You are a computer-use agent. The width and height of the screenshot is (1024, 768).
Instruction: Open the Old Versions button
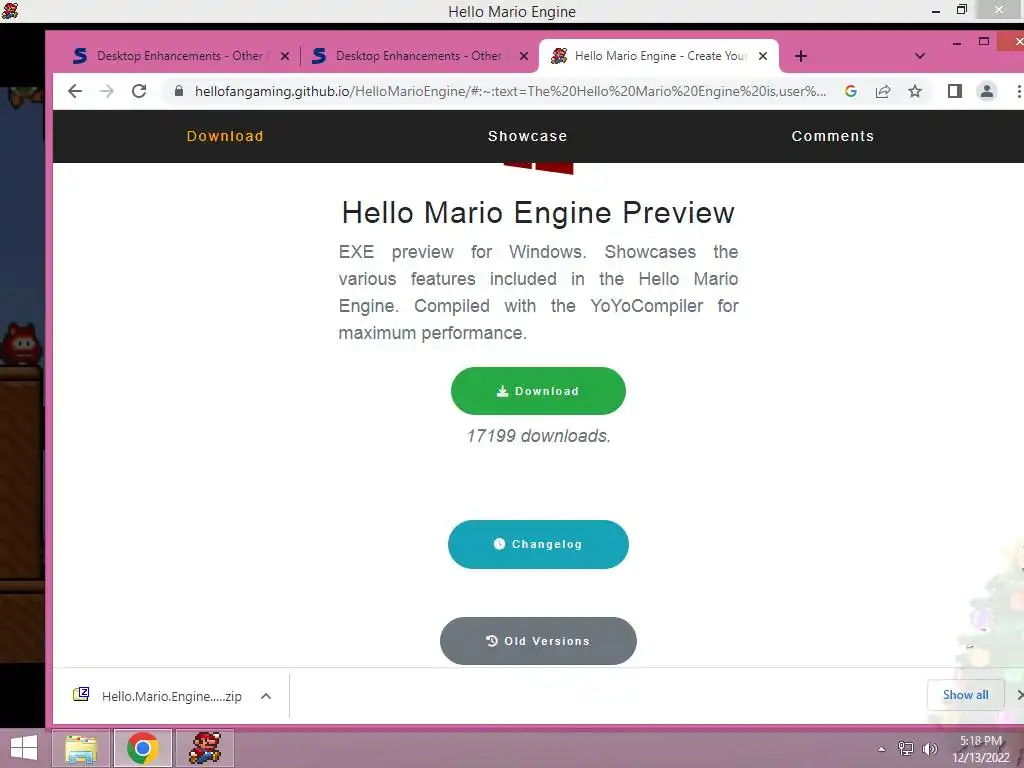[x=538, y=641]
